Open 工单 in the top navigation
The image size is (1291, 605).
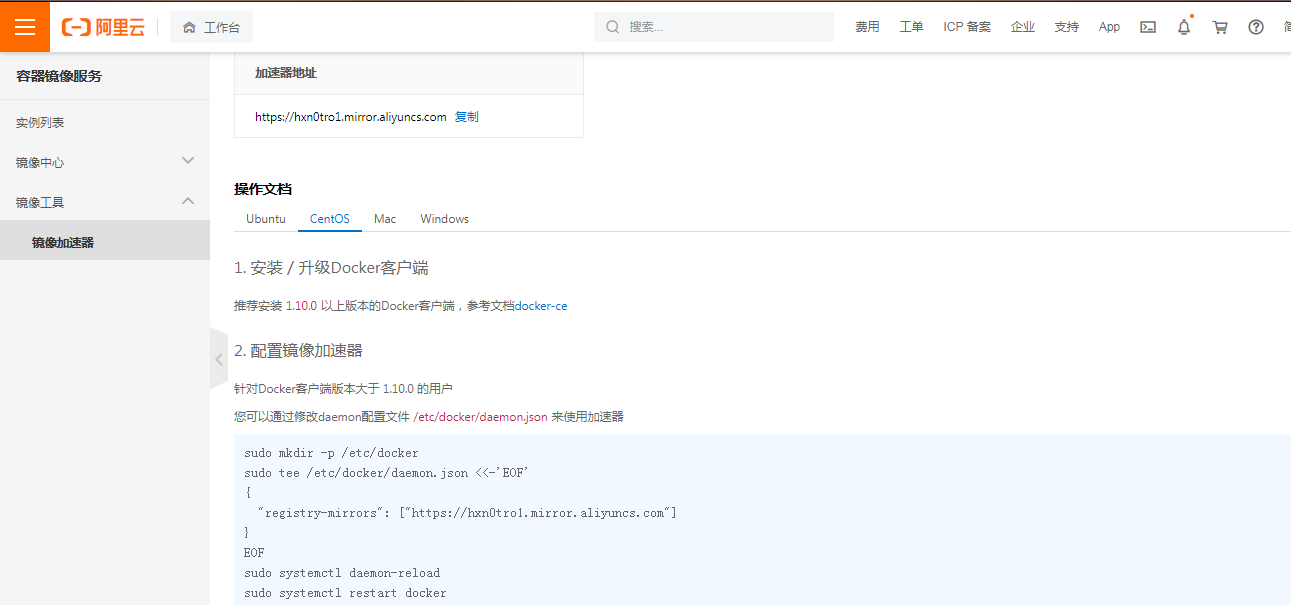pyautogui.click(x=911, y=27)
